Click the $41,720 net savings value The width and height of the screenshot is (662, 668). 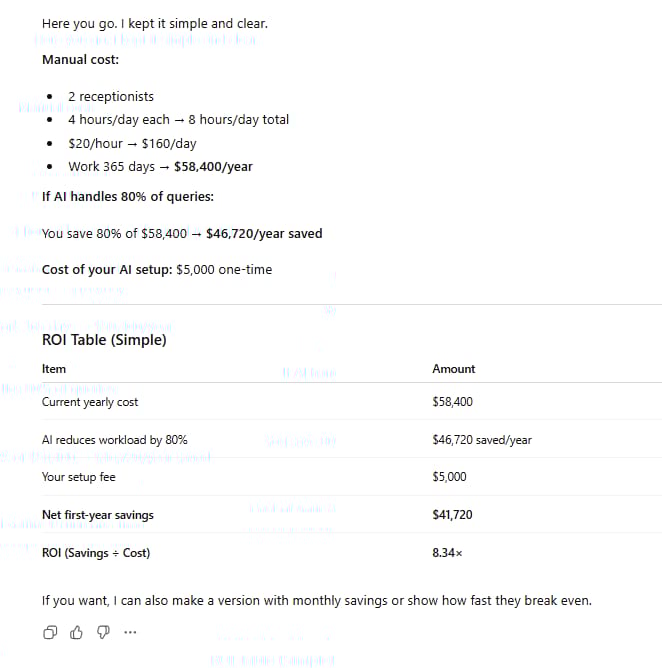(x=452, y=515)
